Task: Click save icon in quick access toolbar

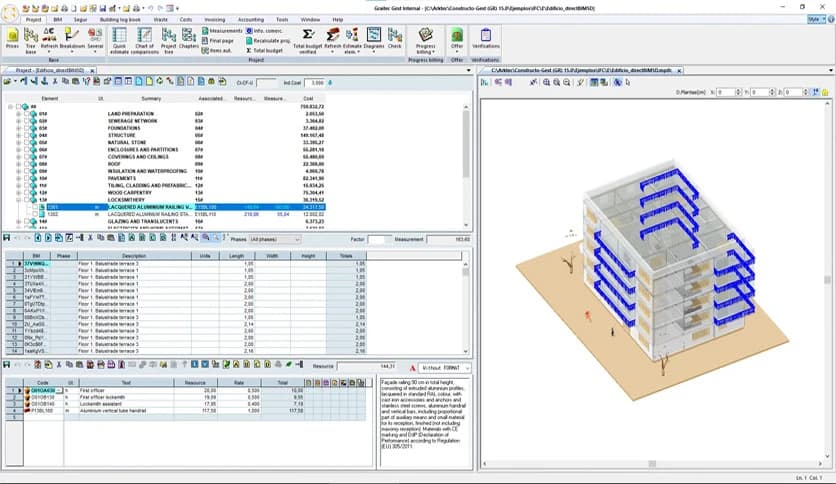Action: pos(102,9)
